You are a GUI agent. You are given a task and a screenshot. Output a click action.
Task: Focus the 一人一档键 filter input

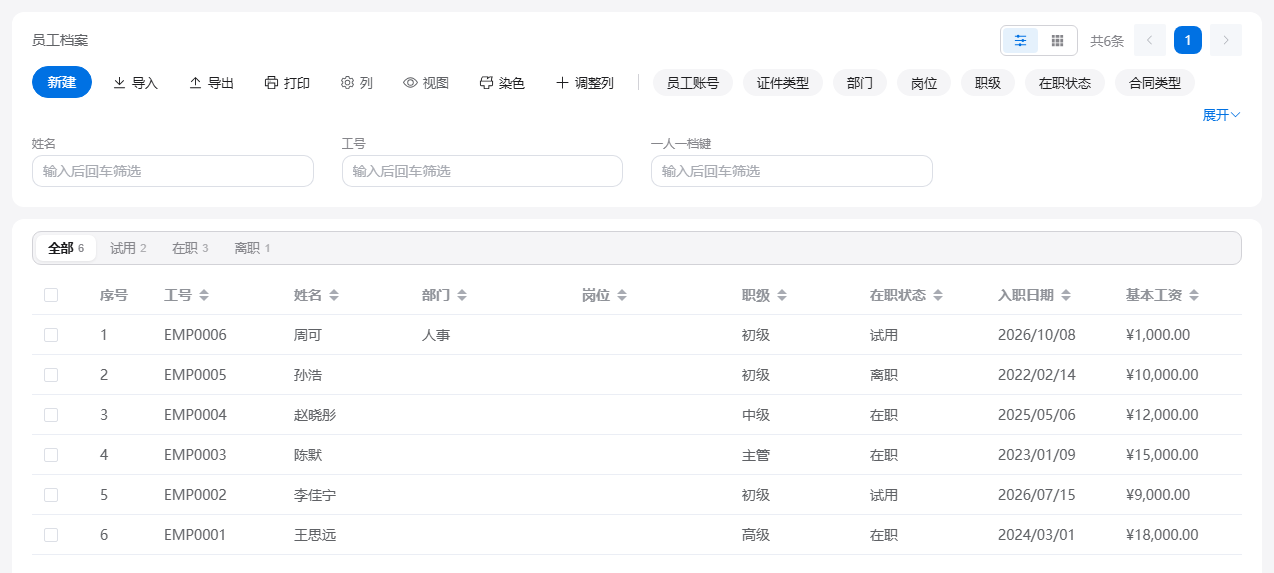(x=792, y=171)
